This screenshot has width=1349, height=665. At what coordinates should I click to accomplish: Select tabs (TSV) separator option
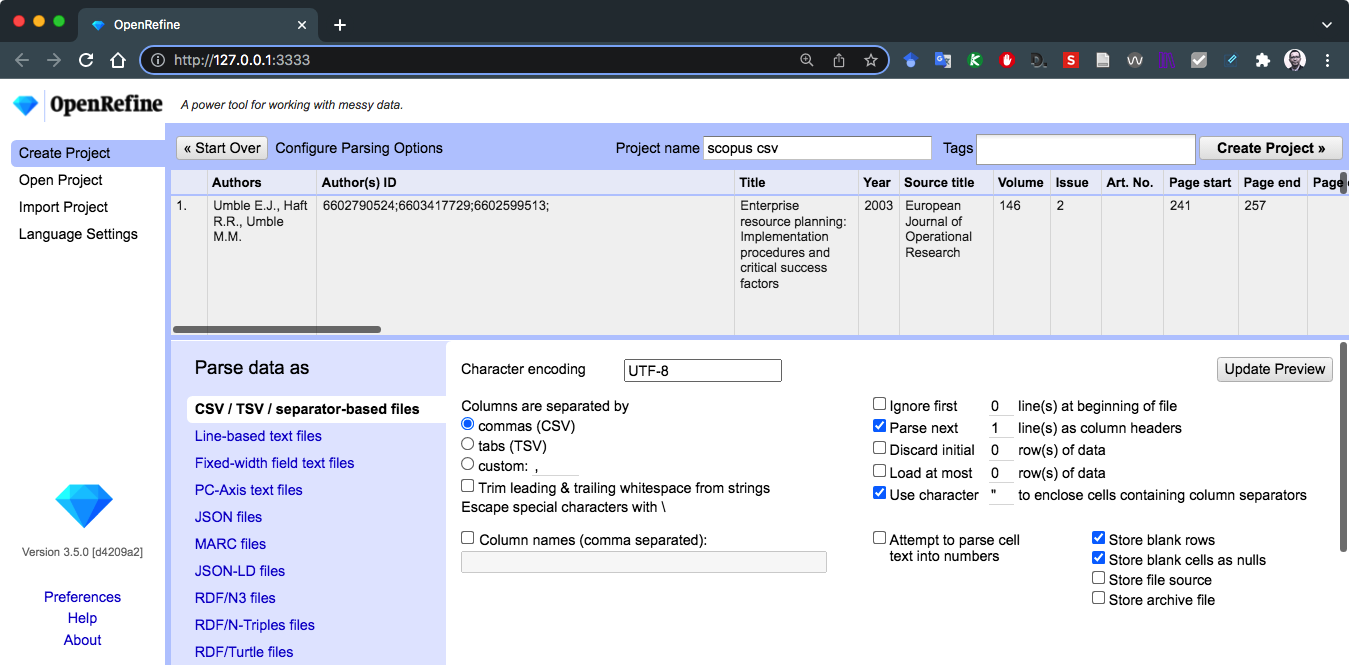467,446
